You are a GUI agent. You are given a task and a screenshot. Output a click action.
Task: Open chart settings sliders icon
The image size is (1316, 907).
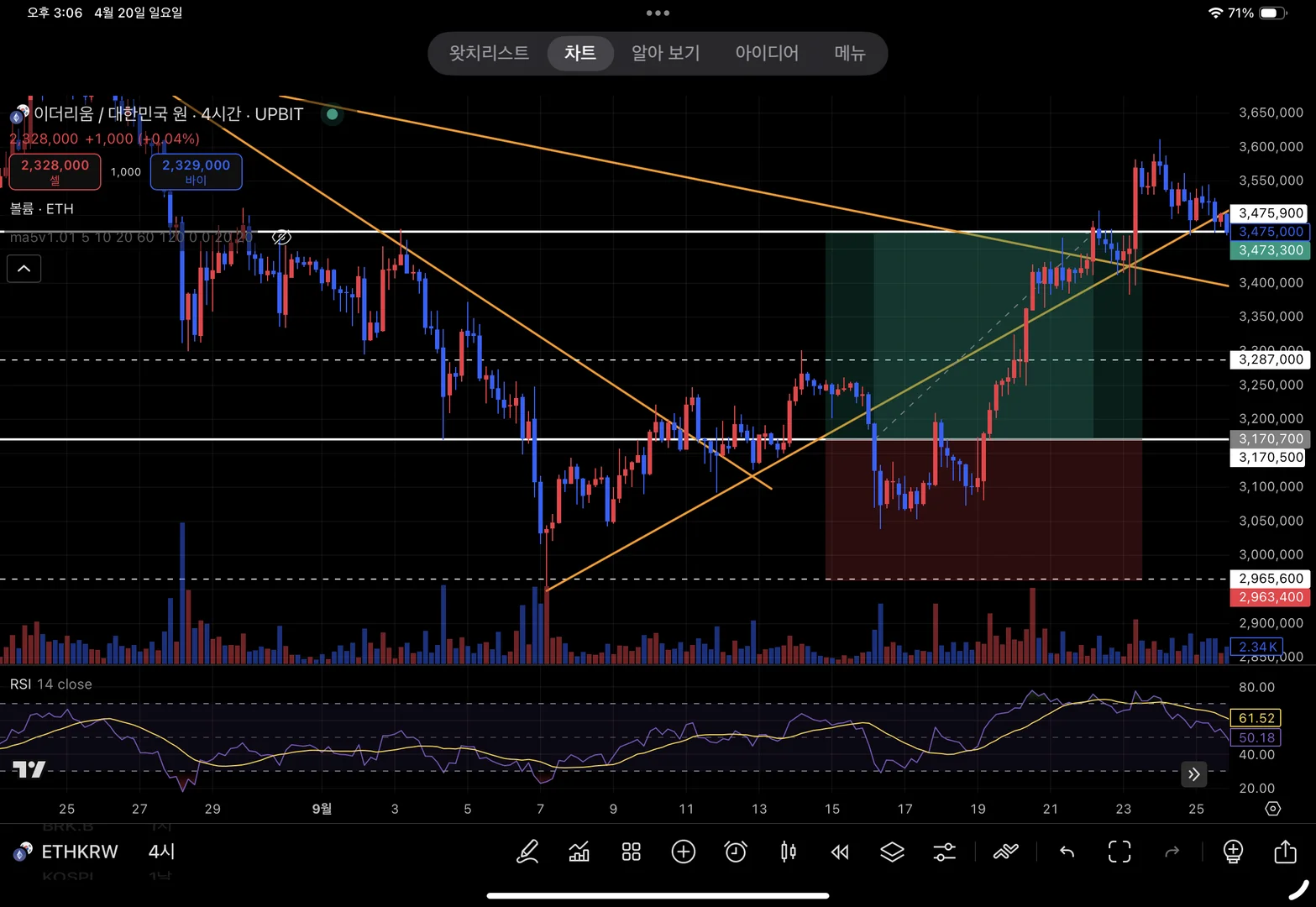click(x=944, y=852)
